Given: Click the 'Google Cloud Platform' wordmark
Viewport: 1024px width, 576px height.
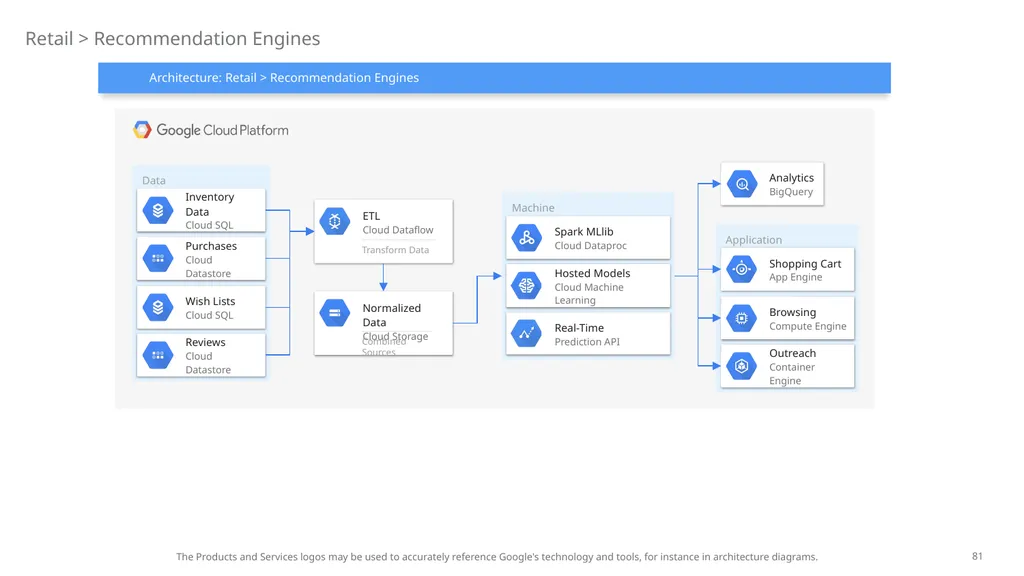Looking at the screenshot, I should point(222,130).
